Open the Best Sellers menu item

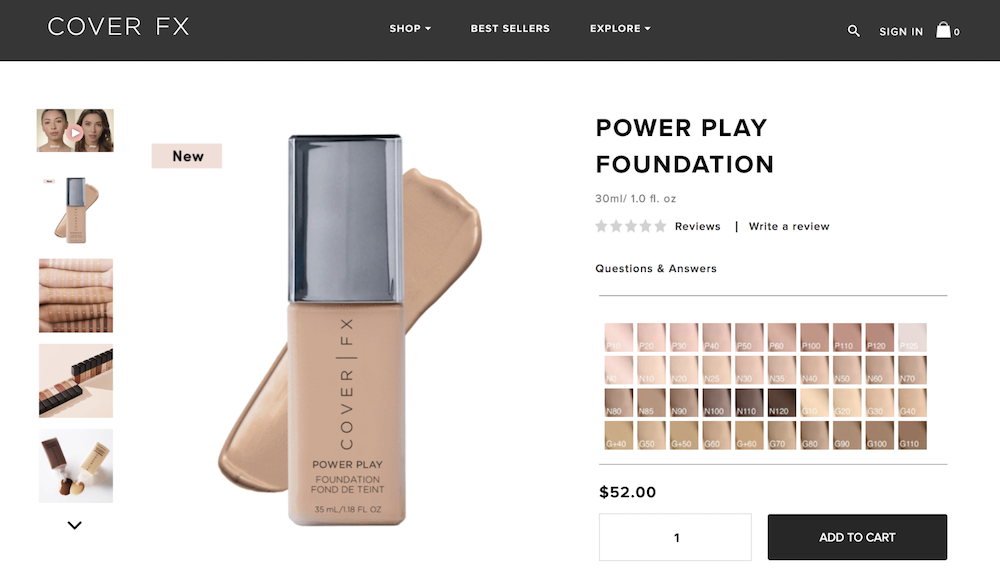[510, 29]
